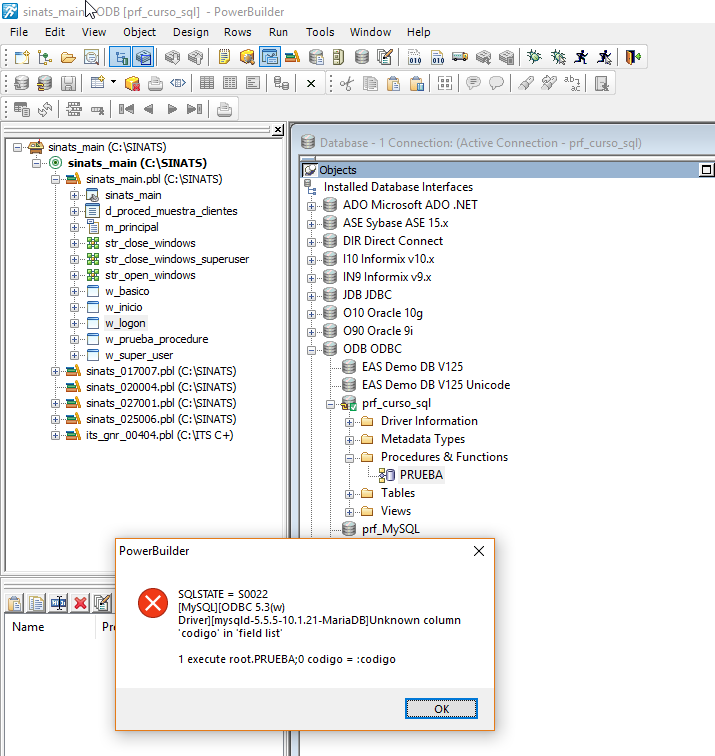The width and height of the screenshot is (715, 756).
Task: Collapse the sinats_main.pbl library node
Action: 55,179
